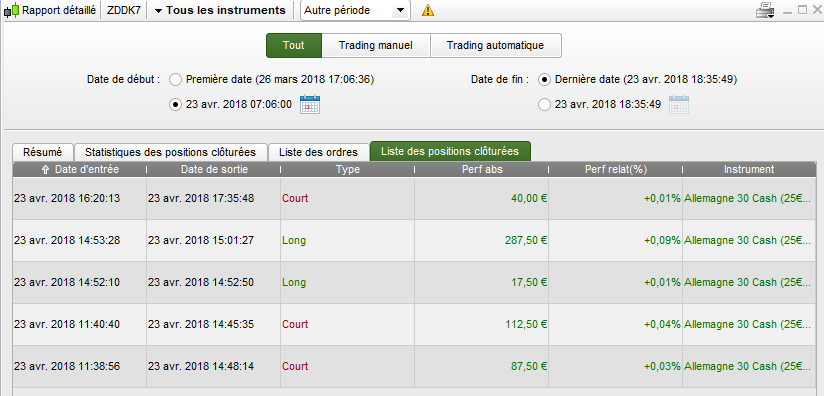824x396 pixels.
Task: Select the 23 avr. 2018 18:35:49 end radio
Action: [544, 105]
